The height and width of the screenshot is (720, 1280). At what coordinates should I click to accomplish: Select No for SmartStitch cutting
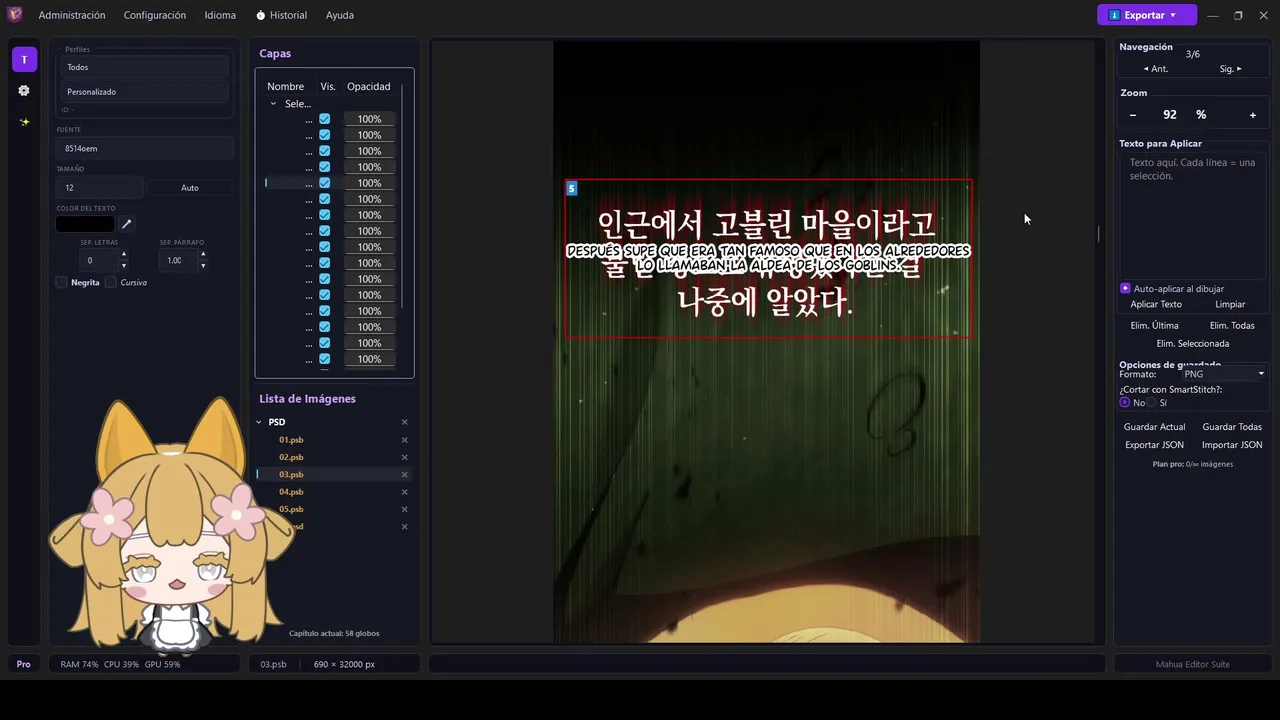coord(1125,402)
